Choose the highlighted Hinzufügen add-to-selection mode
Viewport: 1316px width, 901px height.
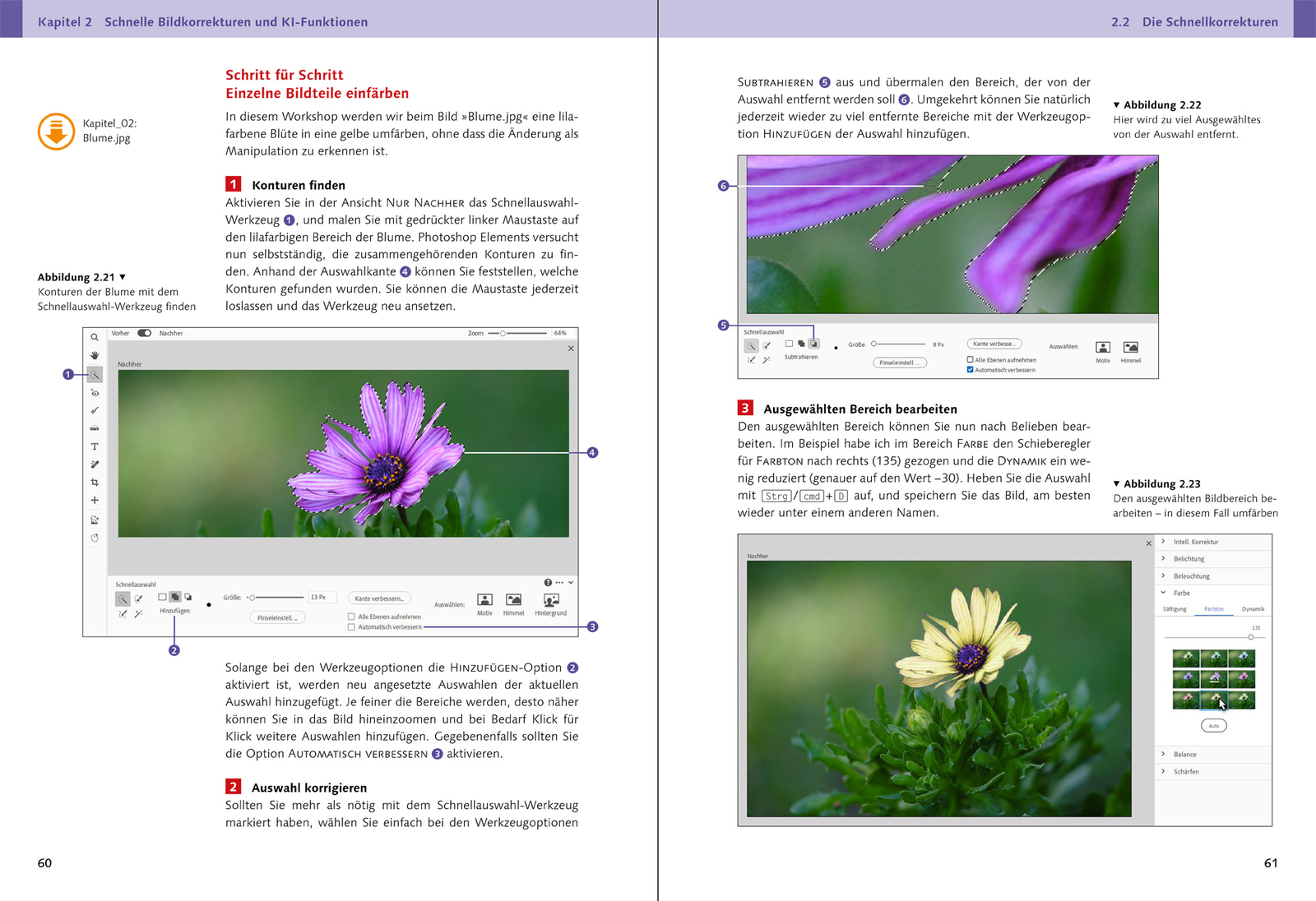coord(175,597)
